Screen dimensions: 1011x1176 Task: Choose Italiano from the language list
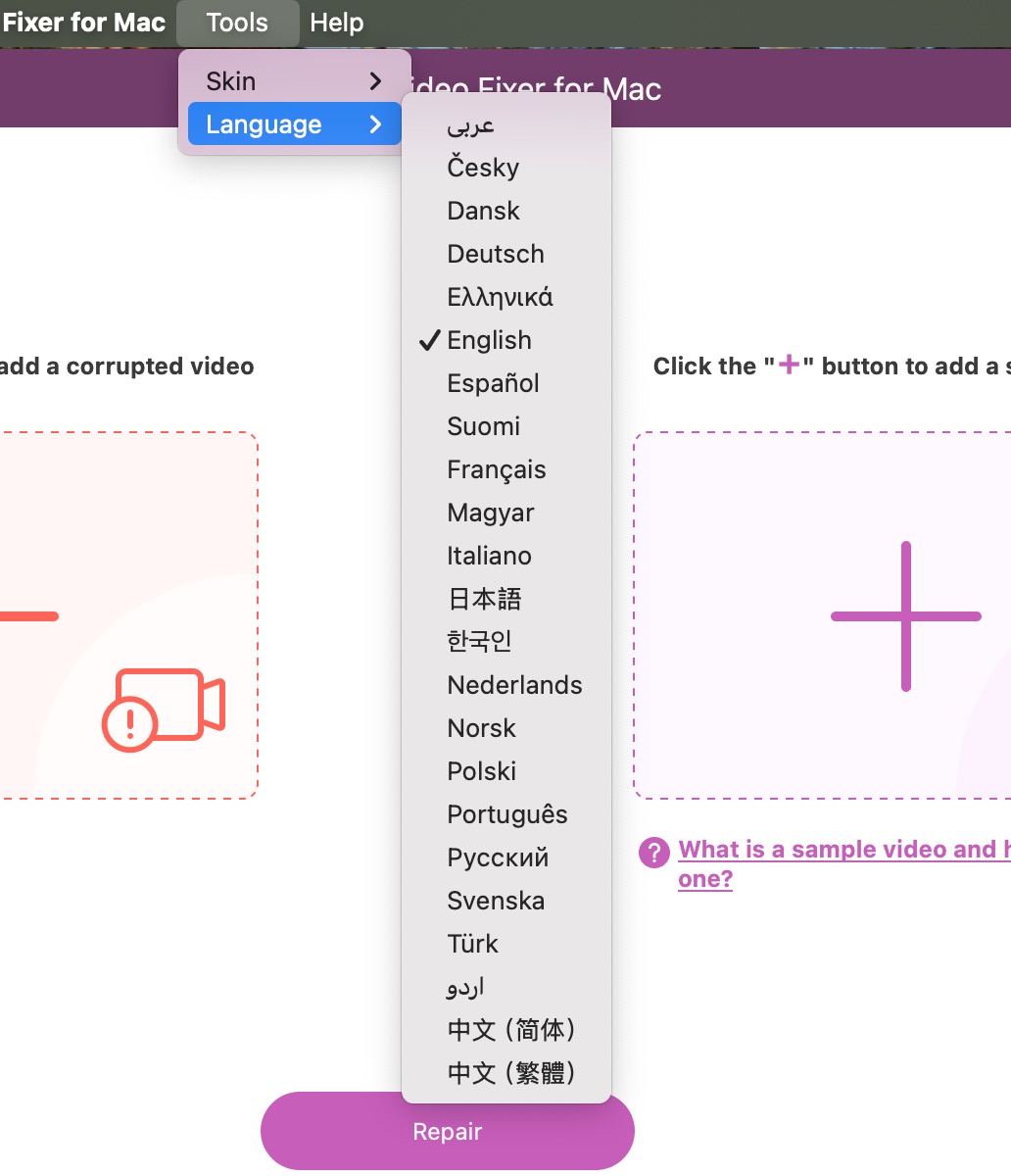coord(489,556)
